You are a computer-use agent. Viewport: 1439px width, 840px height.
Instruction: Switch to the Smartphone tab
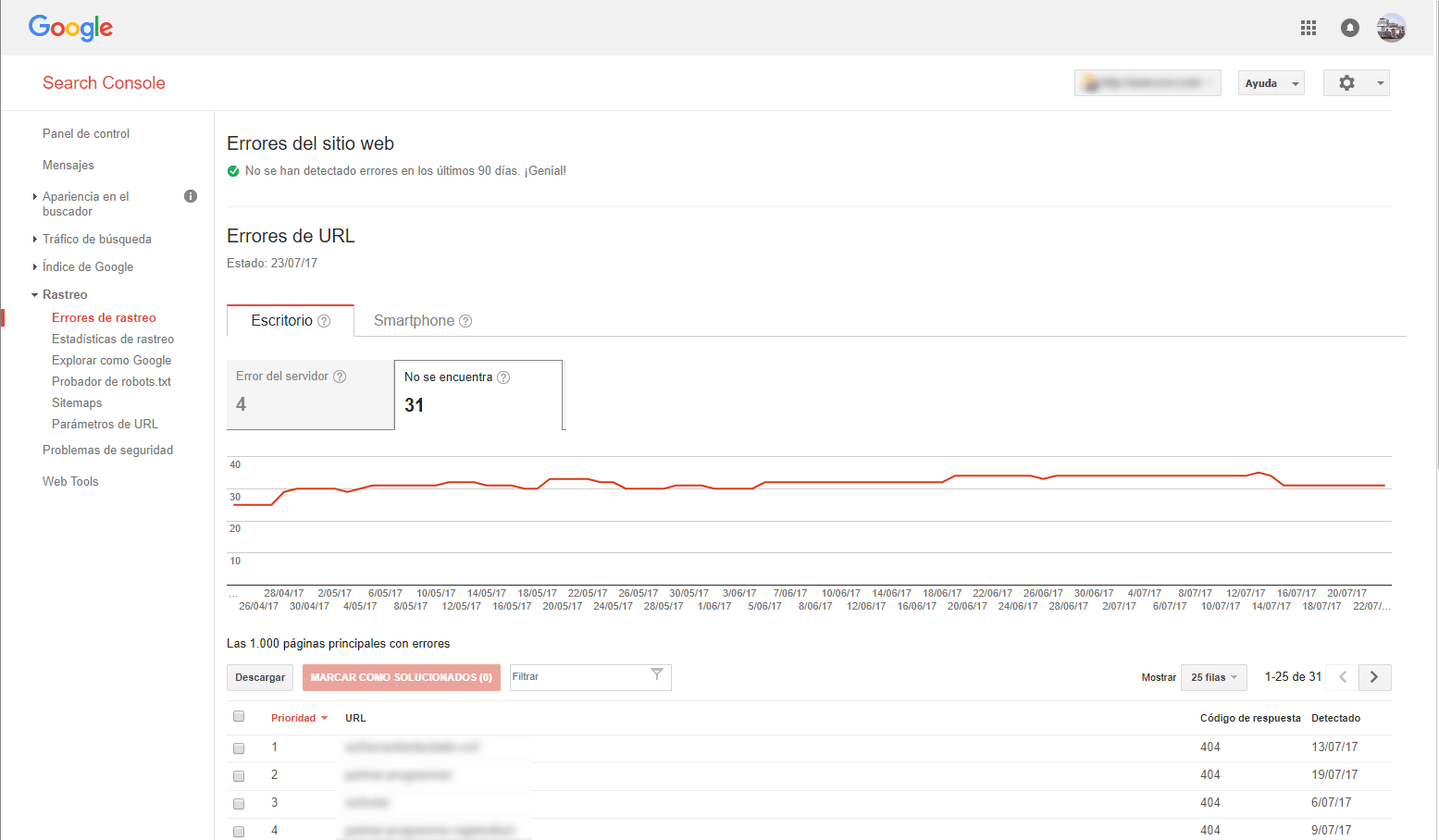pos(423,320)
